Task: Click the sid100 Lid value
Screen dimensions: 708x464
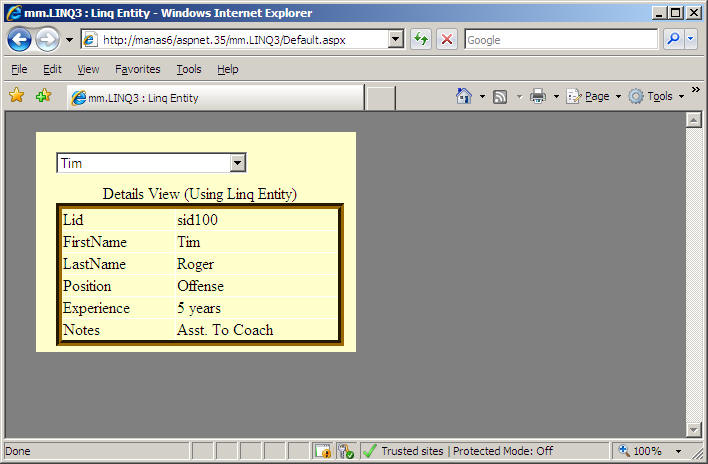Action: (197, 220)
